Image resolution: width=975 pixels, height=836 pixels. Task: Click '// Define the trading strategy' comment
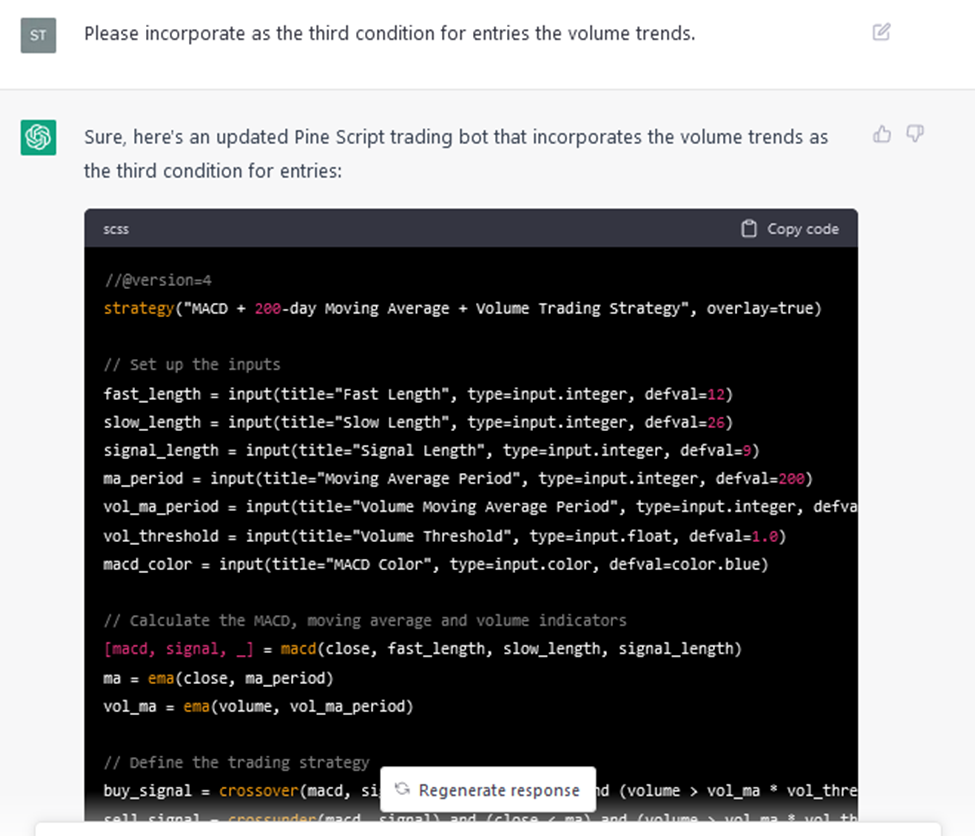point(236,763)
